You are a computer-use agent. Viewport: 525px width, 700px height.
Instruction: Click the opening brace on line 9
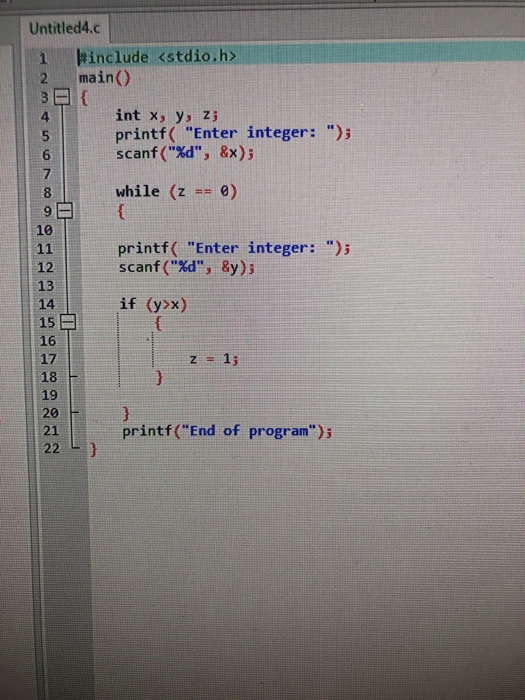(x=121, y=211)
